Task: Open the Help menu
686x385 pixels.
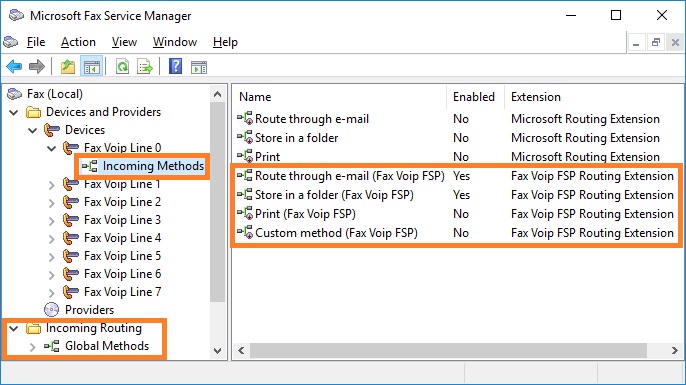Action: [x=225, y=42]
